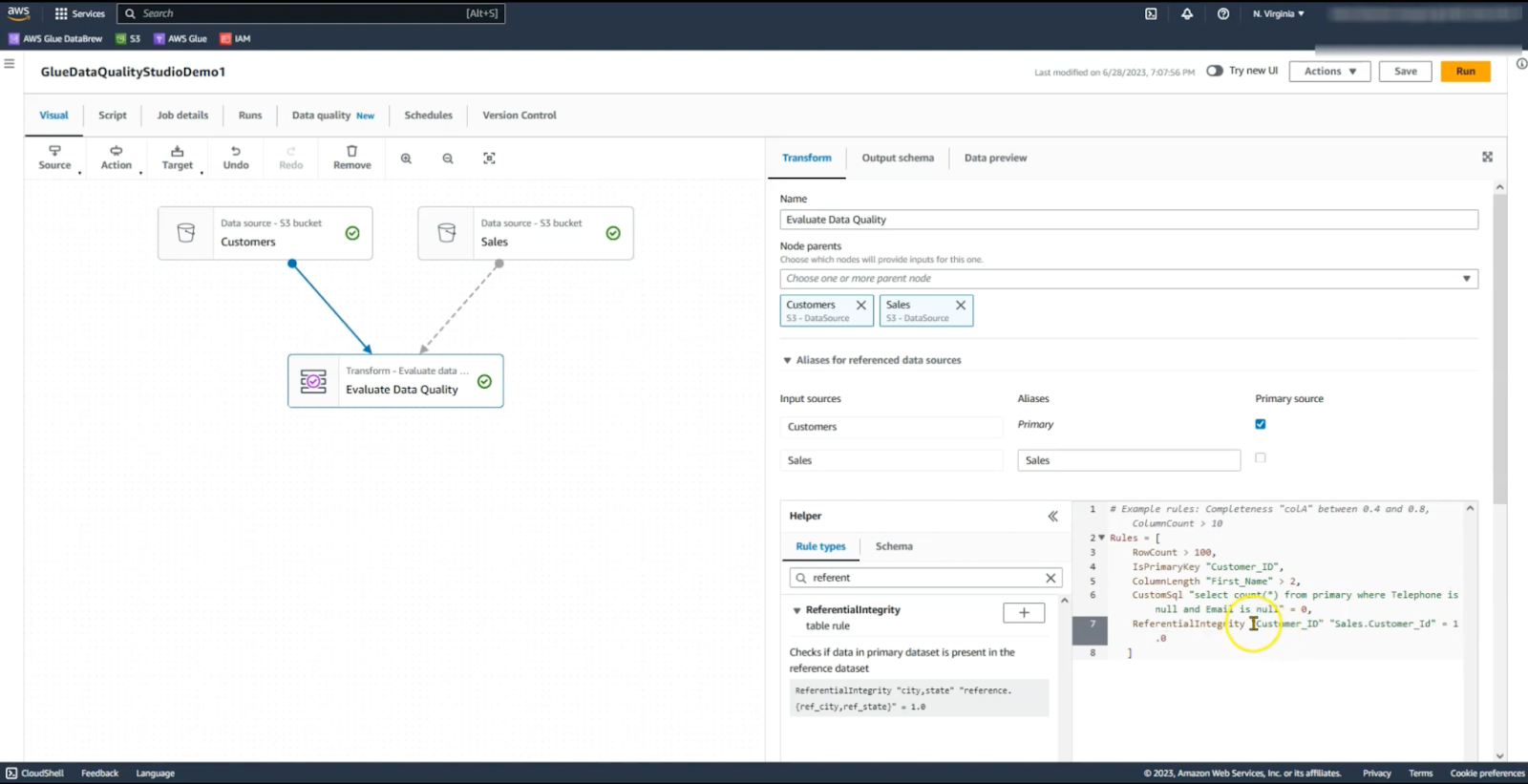The height and width of the screenshot is (784, 1528).
Task: Check Sales primary source checkbox
Action: pos(1261,458)
